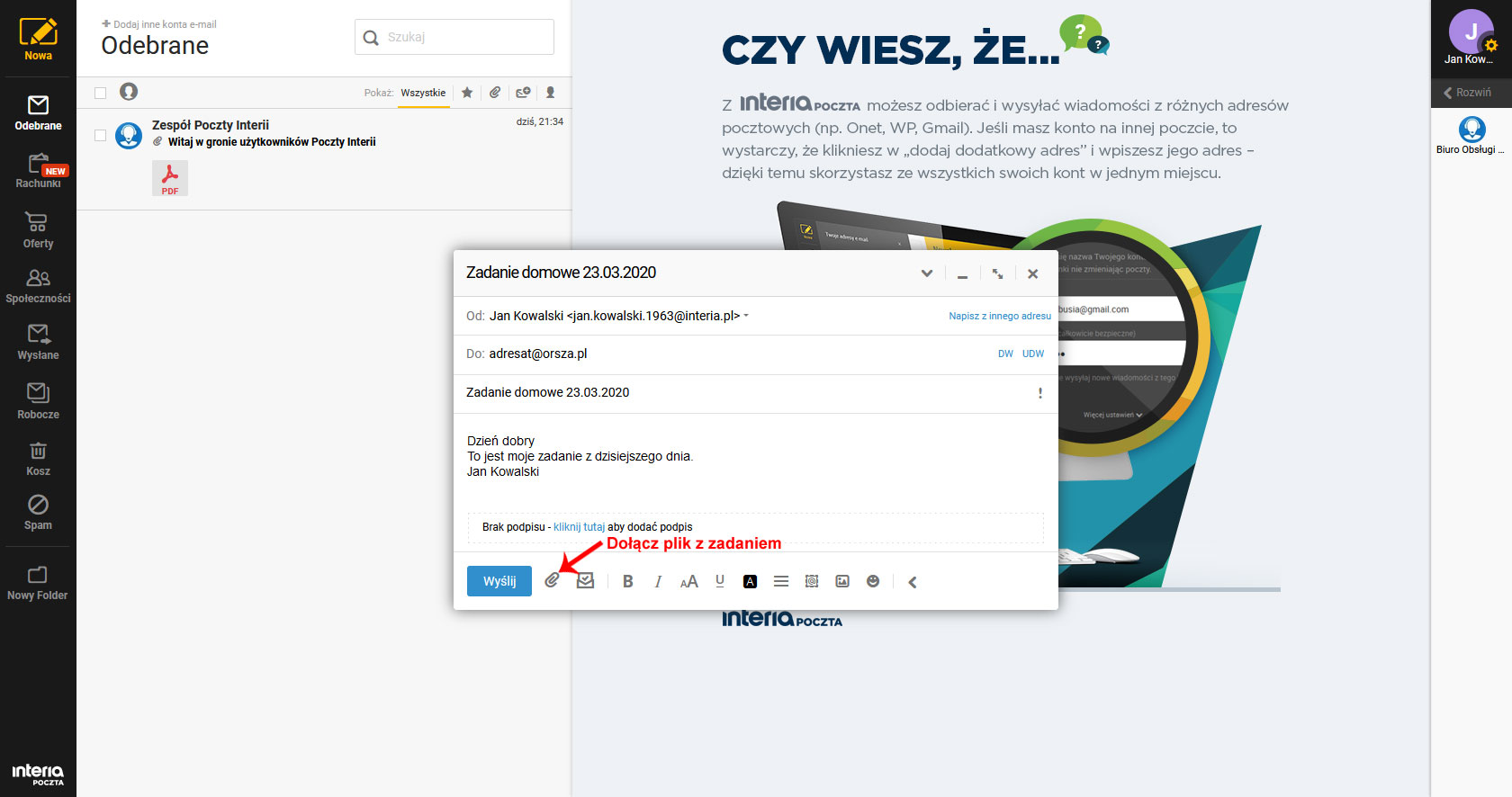The image size is (1512, 797).
Task: Open the emoticon picker
Action: [873, 582]
